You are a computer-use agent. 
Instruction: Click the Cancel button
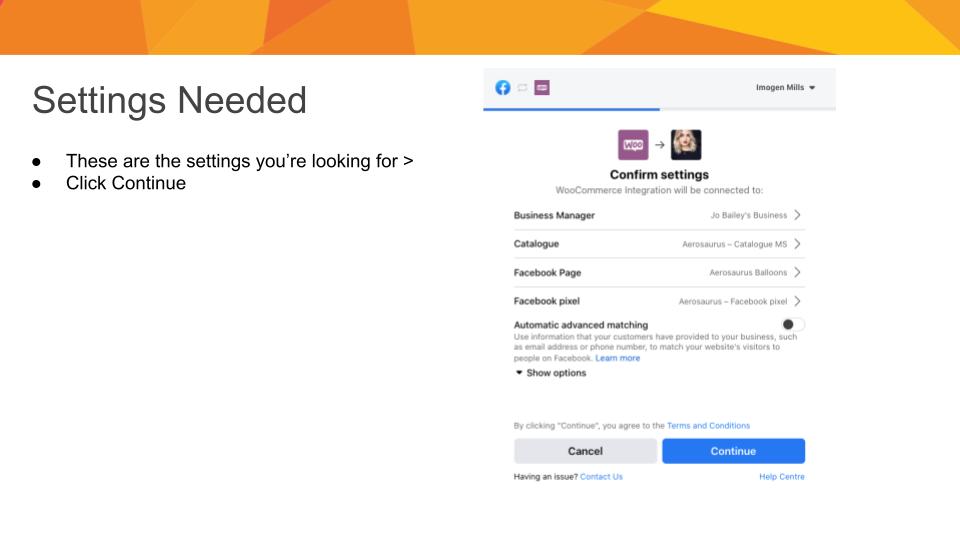(x=585, y=451)
